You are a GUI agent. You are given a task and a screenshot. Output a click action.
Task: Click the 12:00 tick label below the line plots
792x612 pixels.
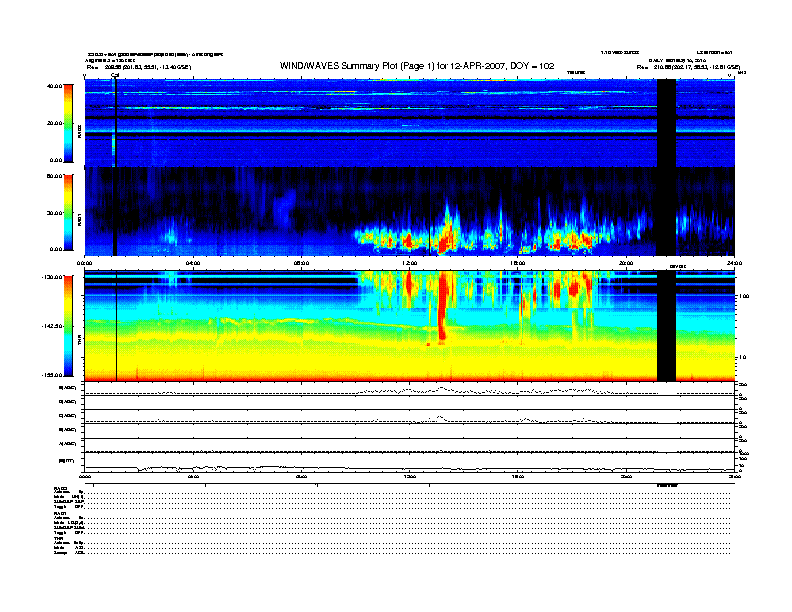pos(410,476)
